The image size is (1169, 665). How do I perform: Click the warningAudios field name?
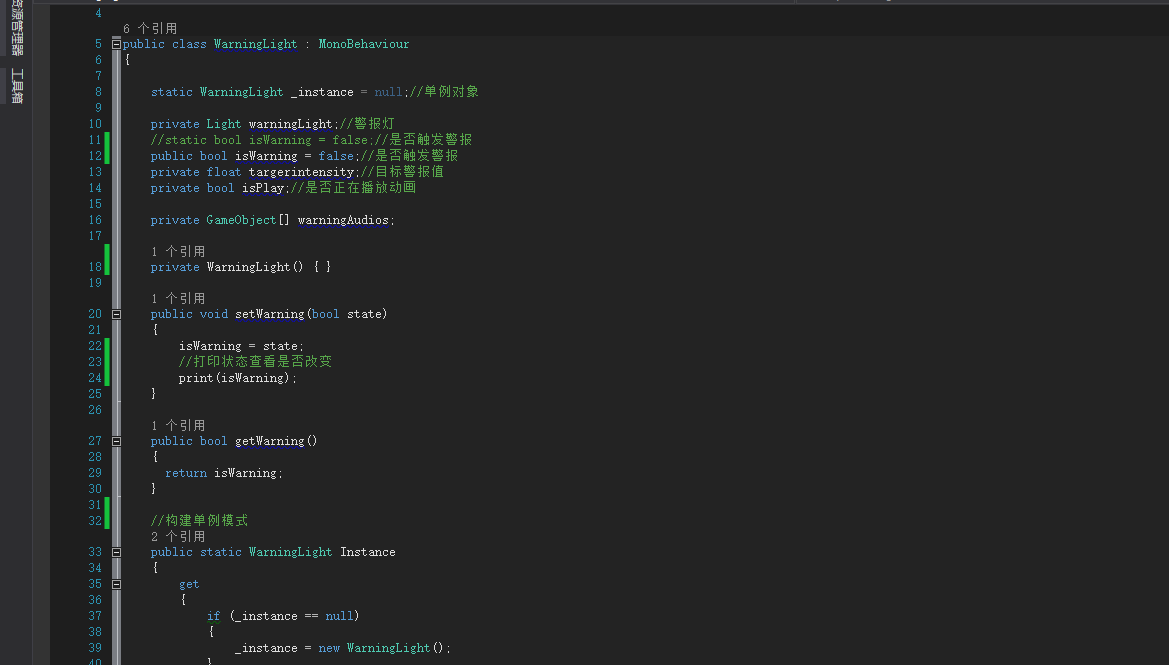click(343, 220)
